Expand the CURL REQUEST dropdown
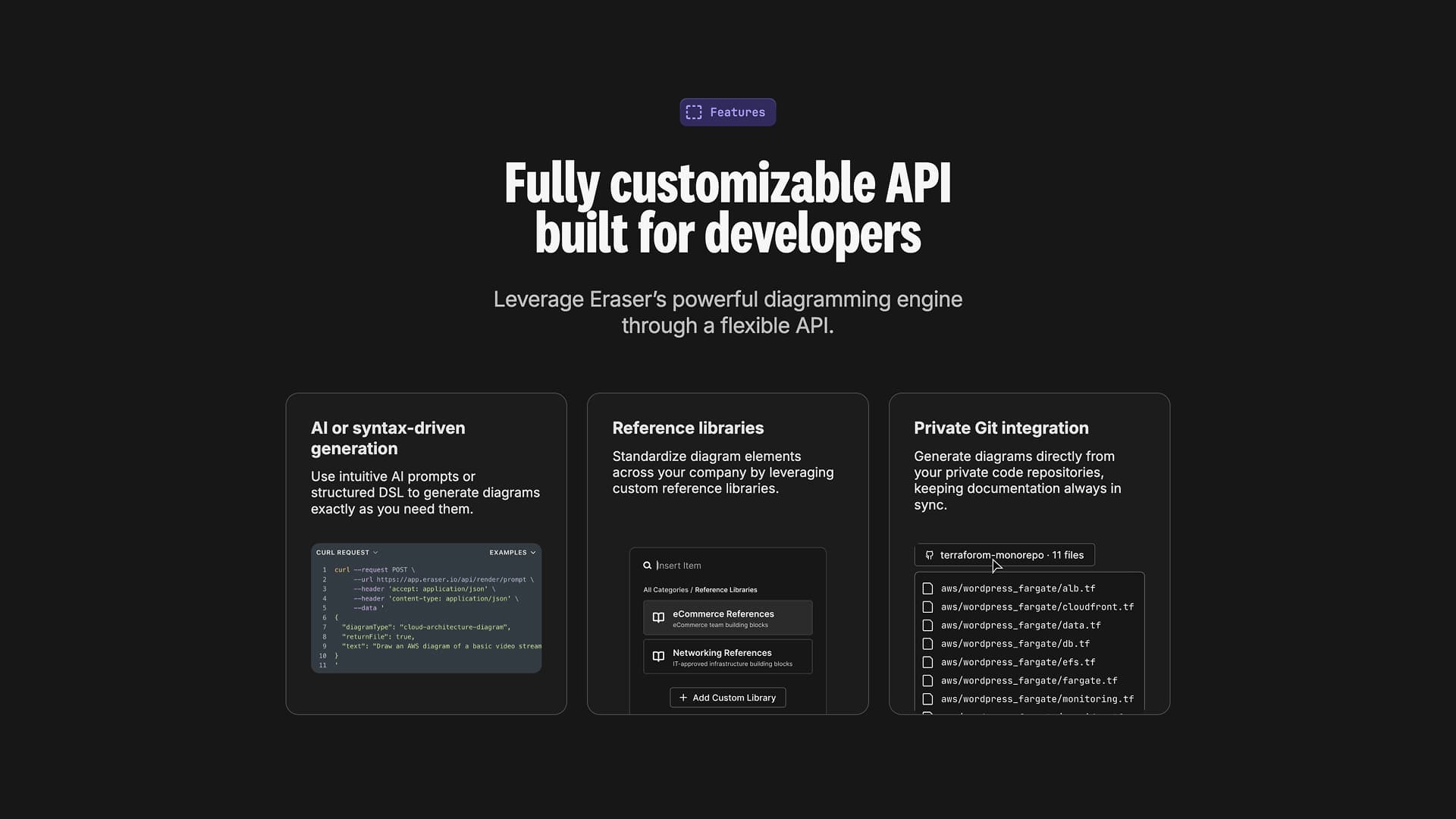1456x819 pixels. point(347,553)
